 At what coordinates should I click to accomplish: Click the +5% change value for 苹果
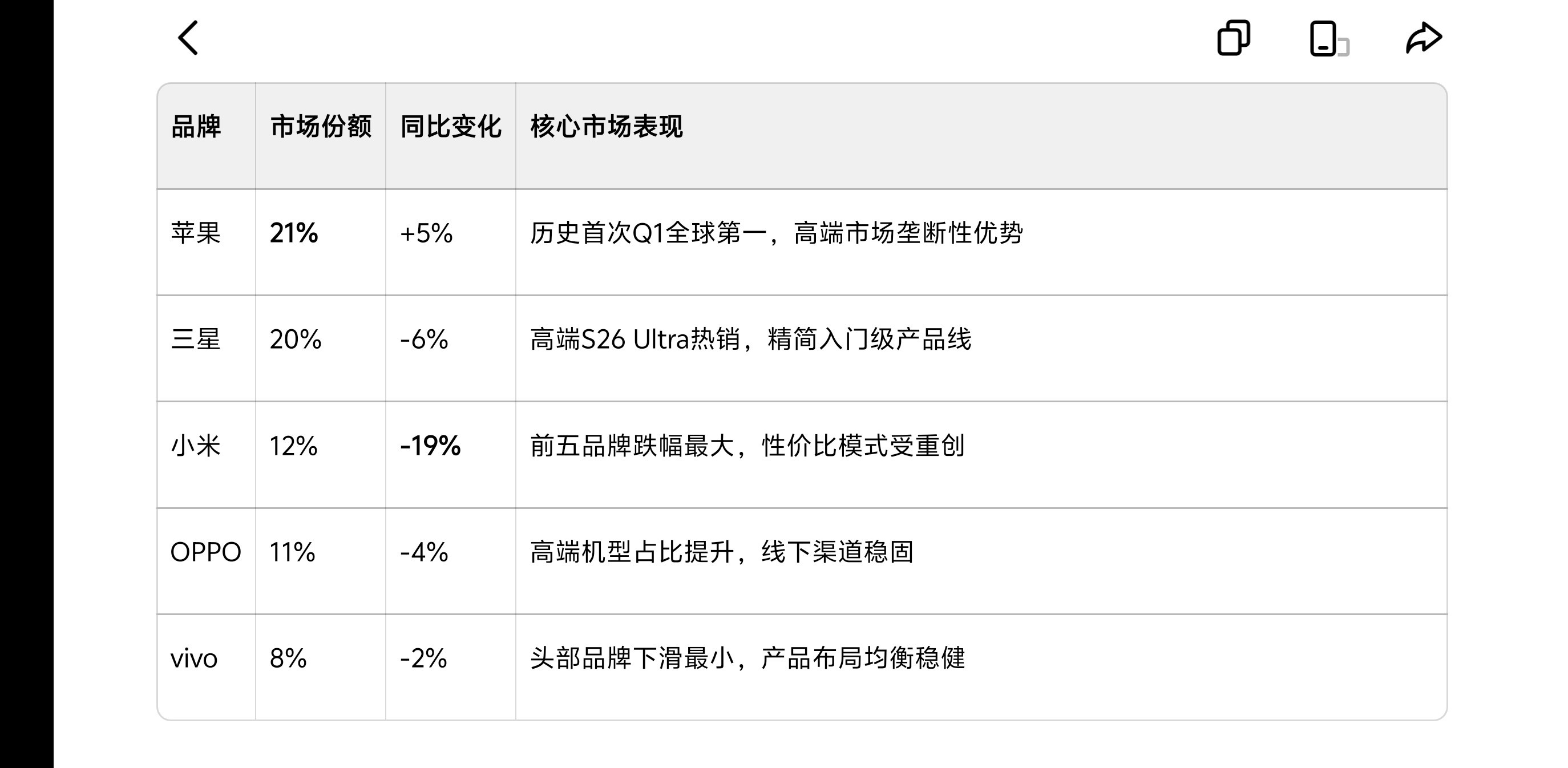coord(426,233)
